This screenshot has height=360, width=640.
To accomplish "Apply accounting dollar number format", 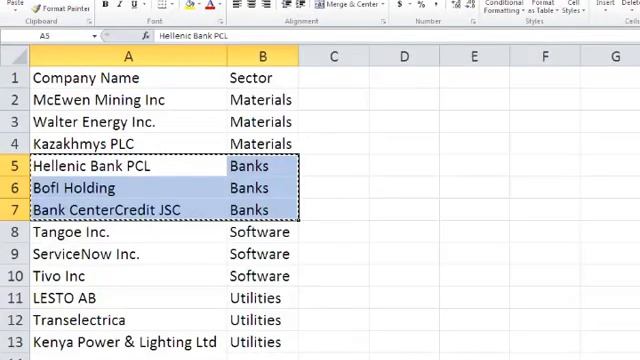I will (400, 4).
